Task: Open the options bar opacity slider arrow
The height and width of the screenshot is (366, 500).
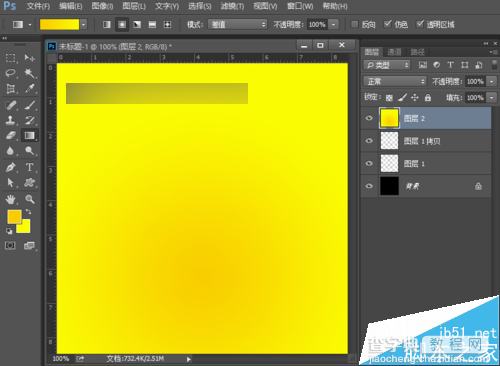Action: 333,24
